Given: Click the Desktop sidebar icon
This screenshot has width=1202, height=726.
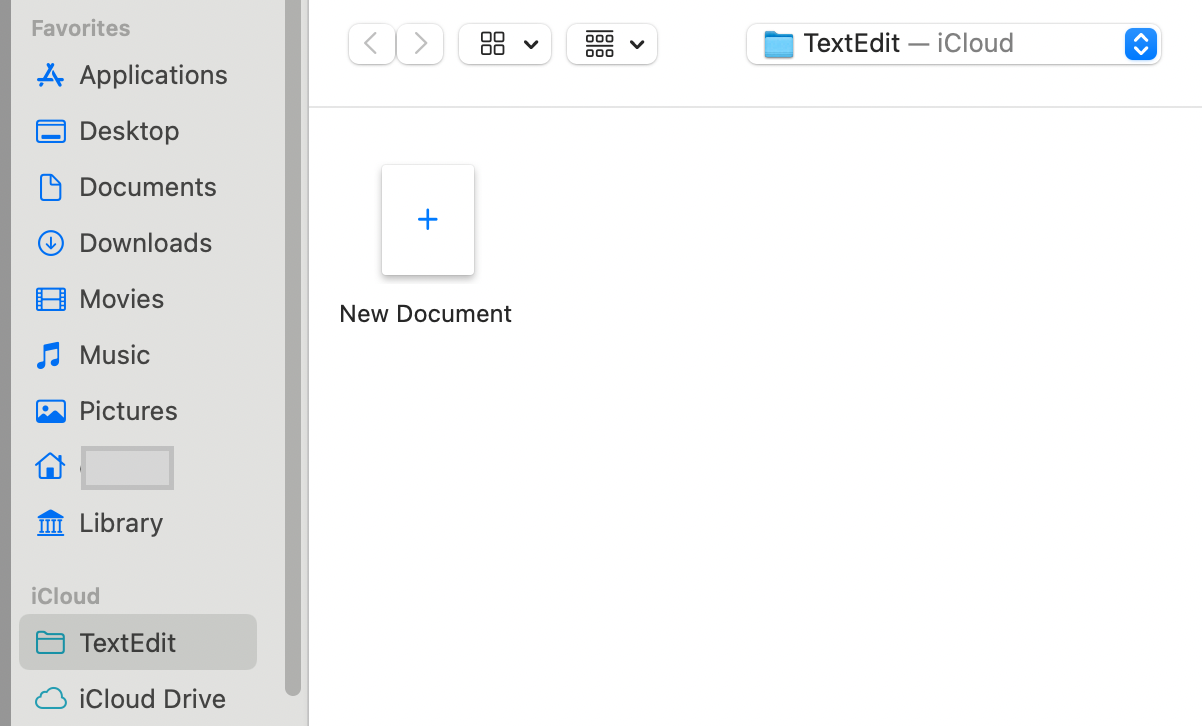Looking at the screenshot, I should (50, 131).
